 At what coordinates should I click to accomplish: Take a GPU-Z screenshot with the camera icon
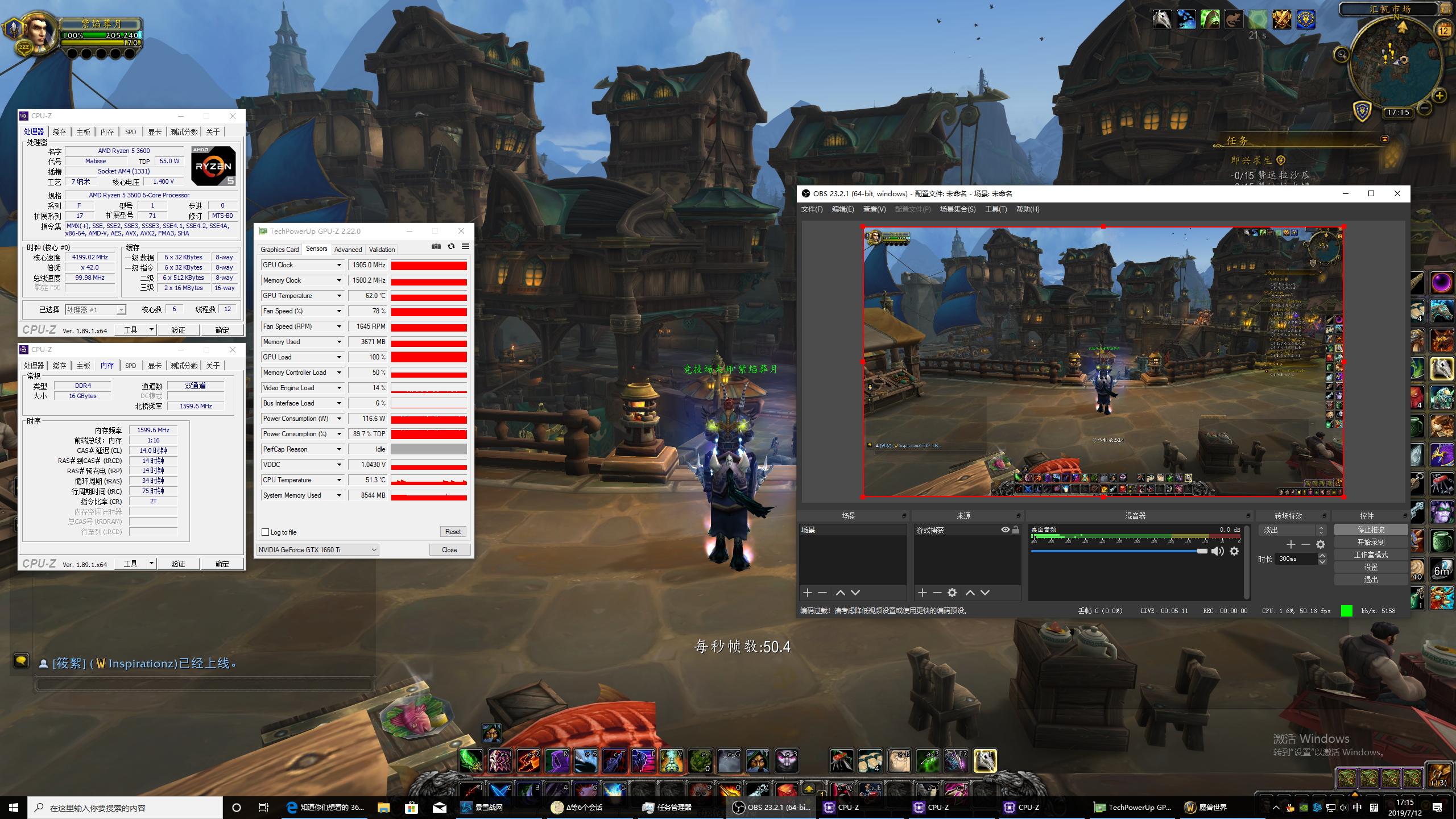tap(436, 246)
